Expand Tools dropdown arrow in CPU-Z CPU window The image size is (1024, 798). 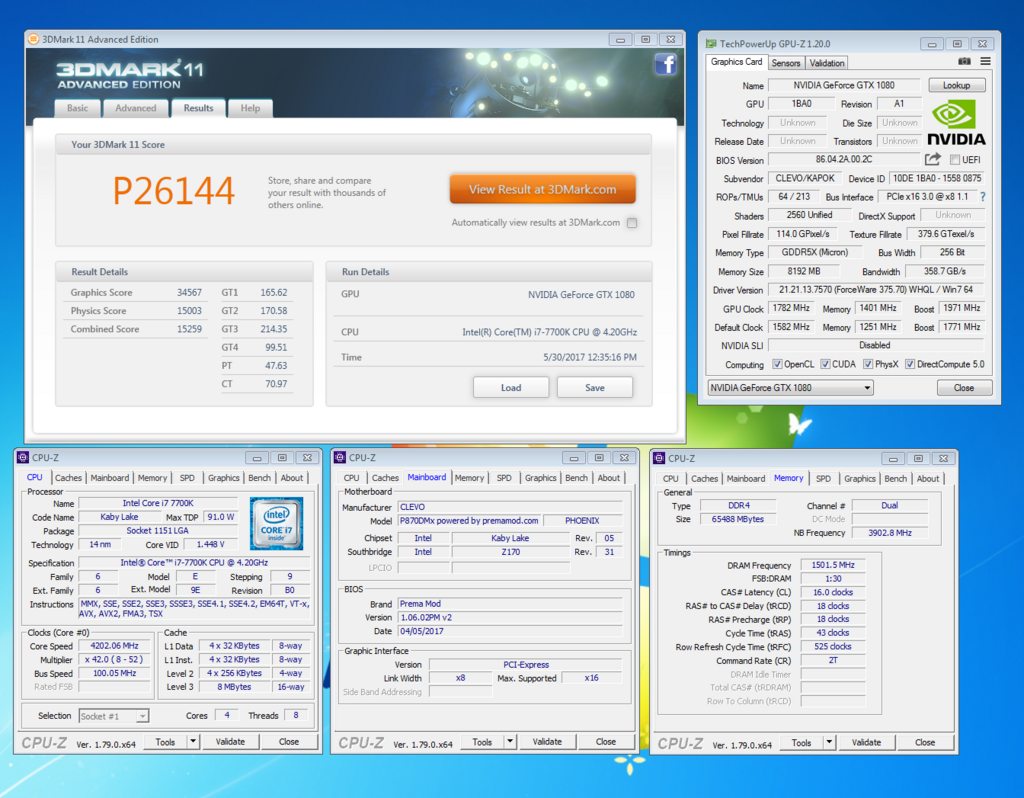pos(193,742)
